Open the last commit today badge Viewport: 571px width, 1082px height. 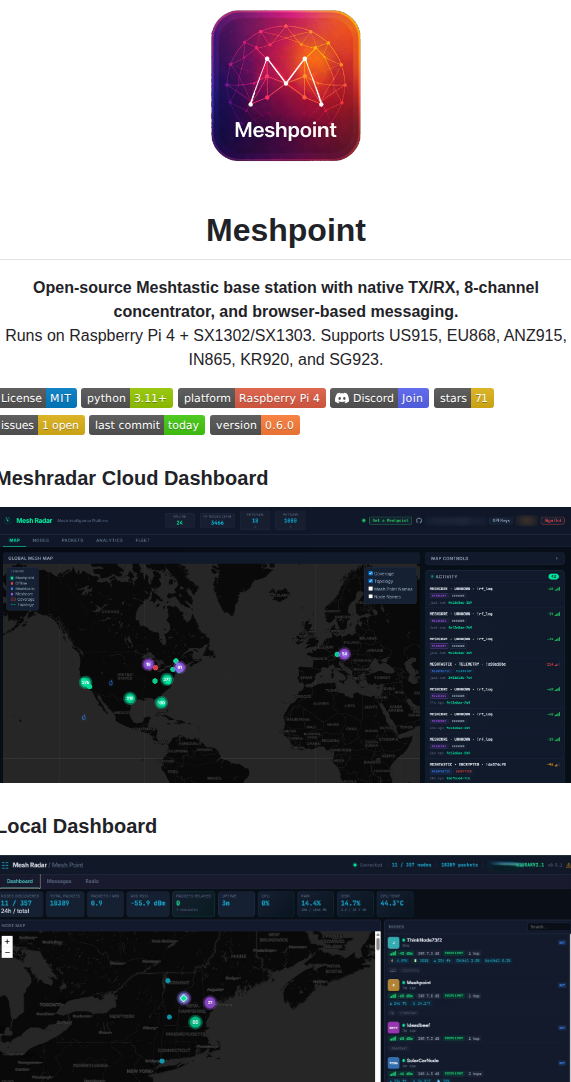[147, 425]
